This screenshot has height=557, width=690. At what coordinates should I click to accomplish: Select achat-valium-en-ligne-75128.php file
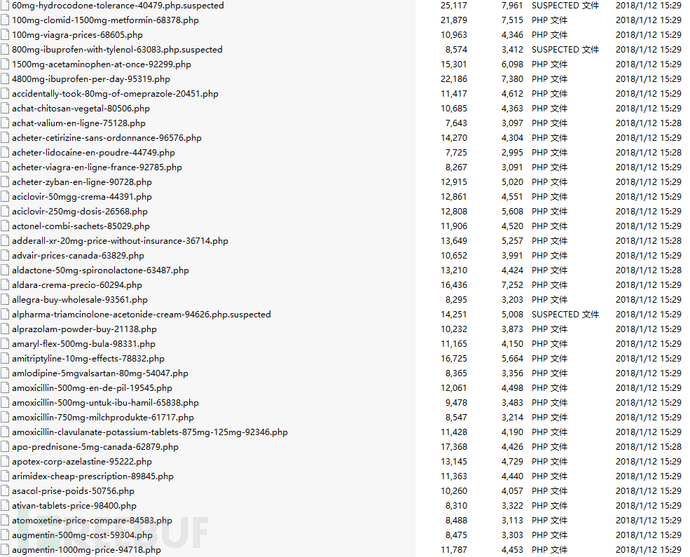point(79,123)
